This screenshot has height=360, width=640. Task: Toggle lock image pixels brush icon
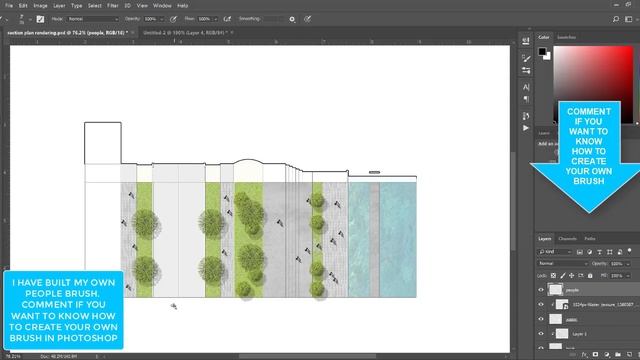[x=563, y=276]
